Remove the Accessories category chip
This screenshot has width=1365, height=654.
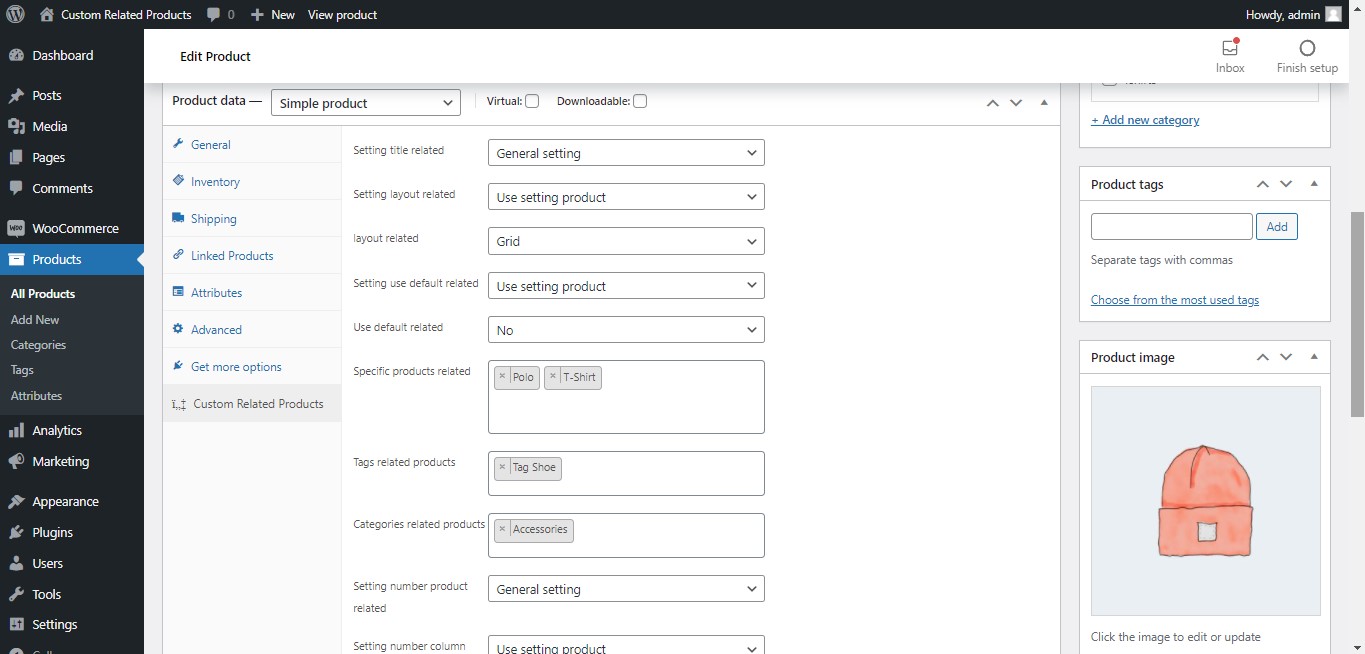[502, 530]
